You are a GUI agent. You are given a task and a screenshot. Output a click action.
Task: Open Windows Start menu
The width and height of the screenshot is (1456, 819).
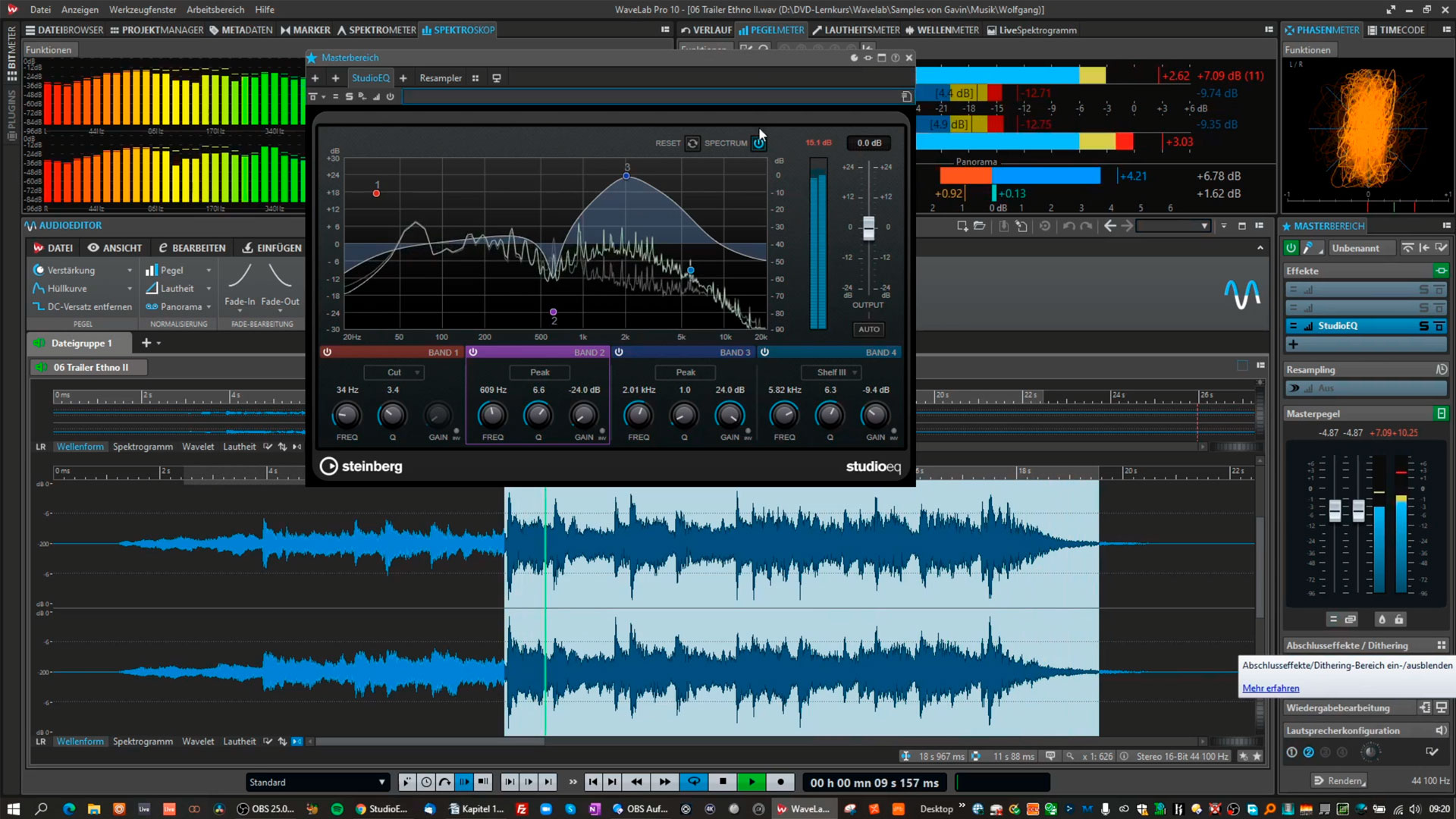coord(13,809)
